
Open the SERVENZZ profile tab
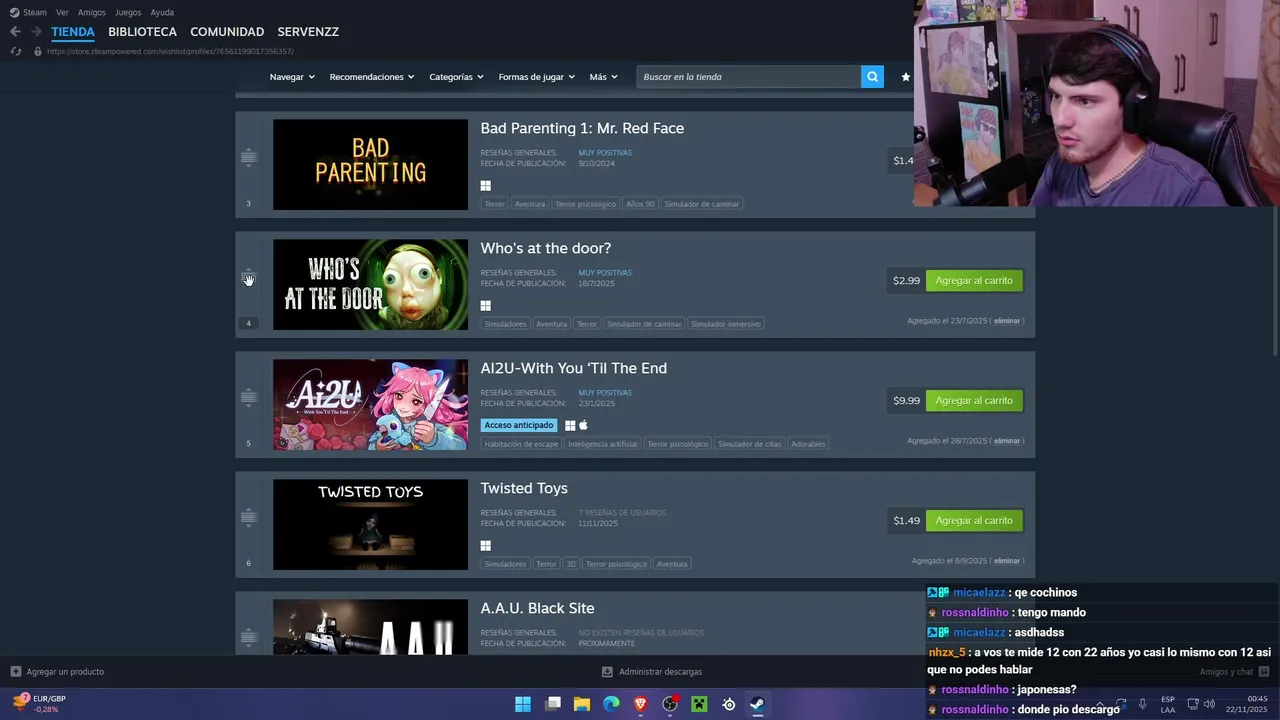click(x=308, y=32)
